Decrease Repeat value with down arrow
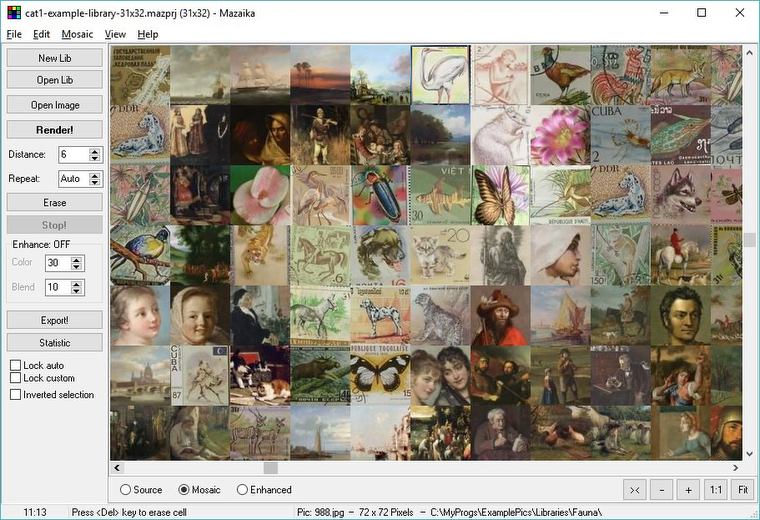 click(x=95, y=183)
